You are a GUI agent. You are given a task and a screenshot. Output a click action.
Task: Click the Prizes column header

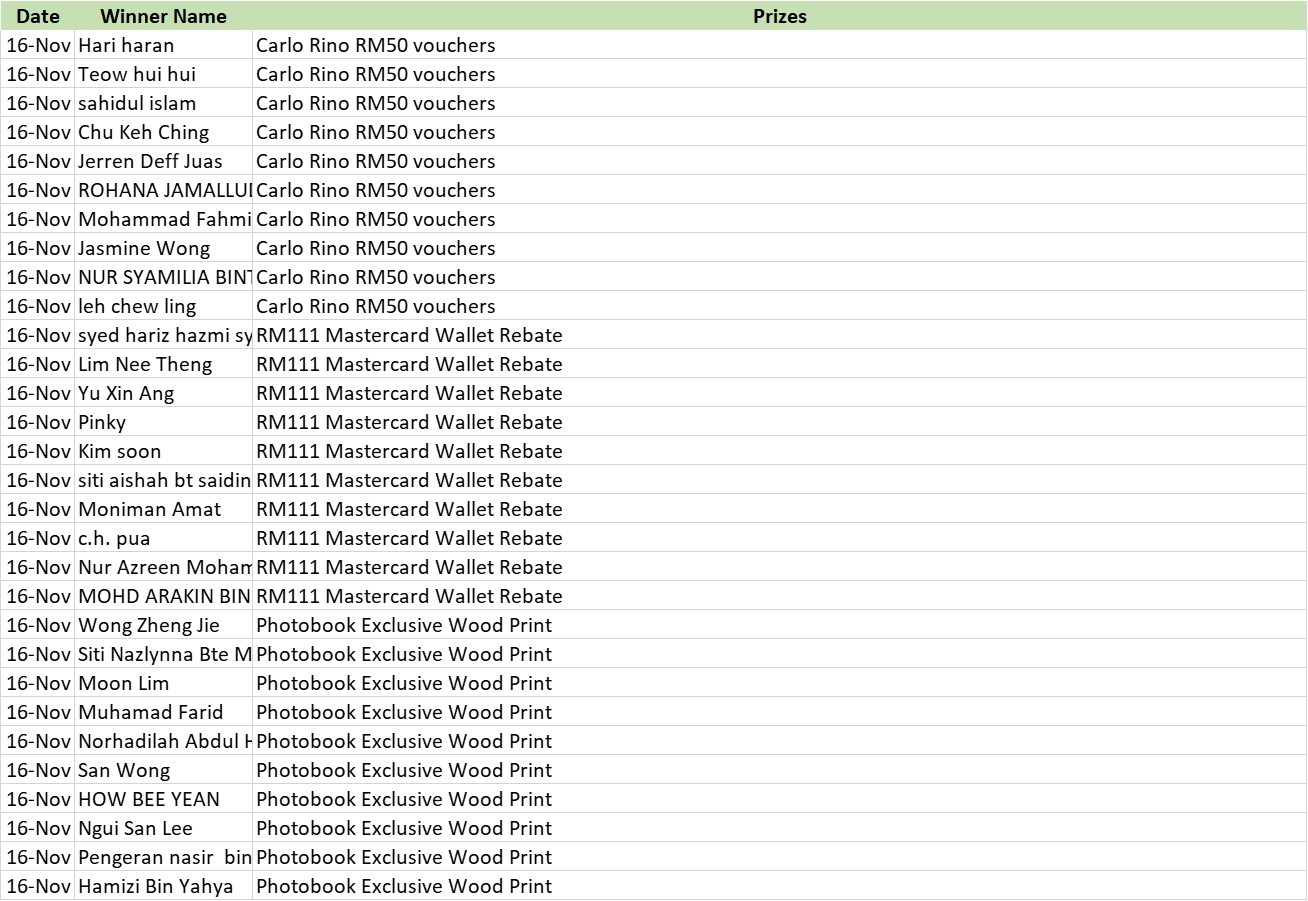tap(779, 16)
